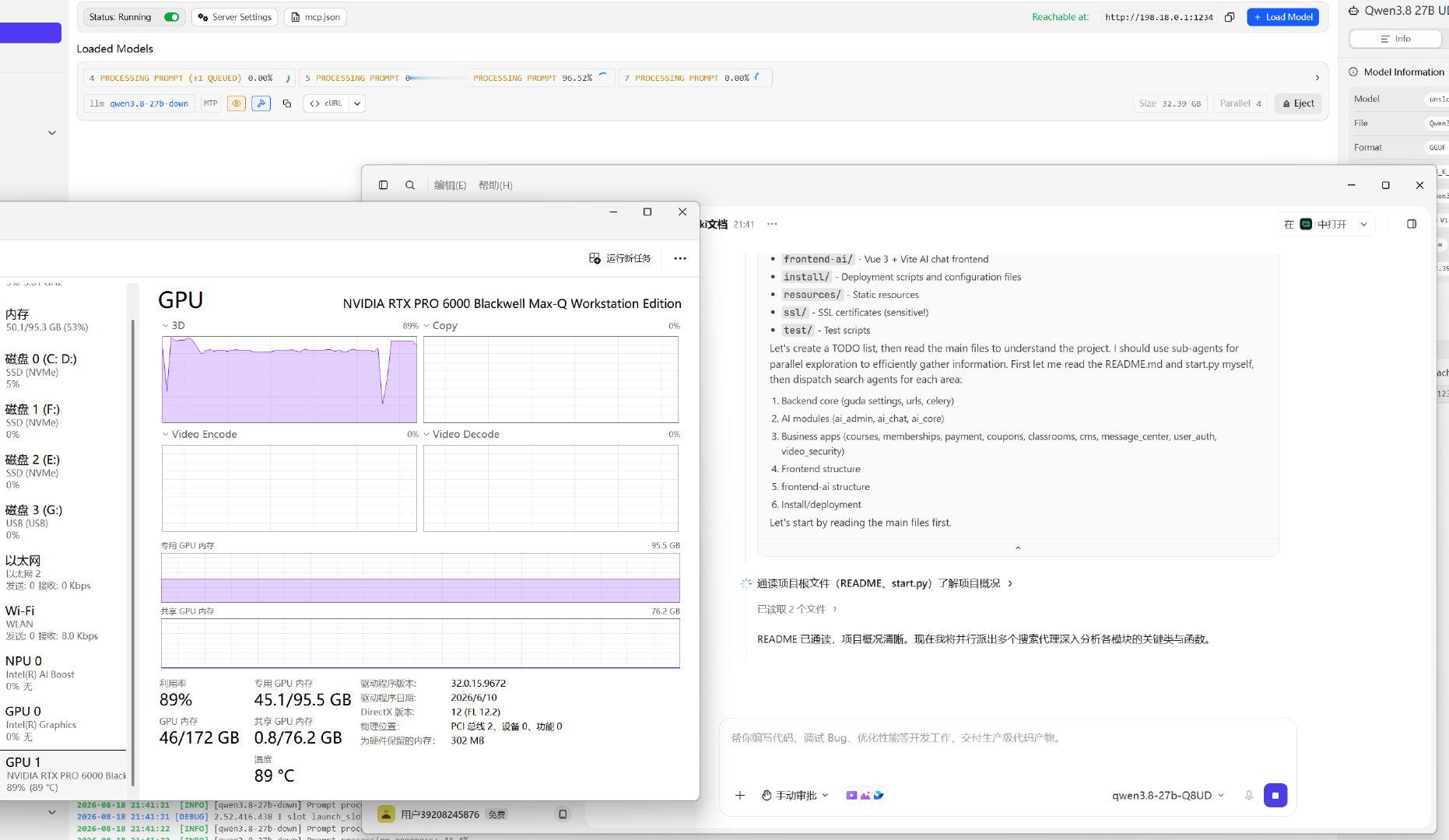Image resolution: width=1449 pixels, height=840 pixels.
Task: Open the qwen3.8-27b-Q8UD model selector
Action: [1167, 795]
